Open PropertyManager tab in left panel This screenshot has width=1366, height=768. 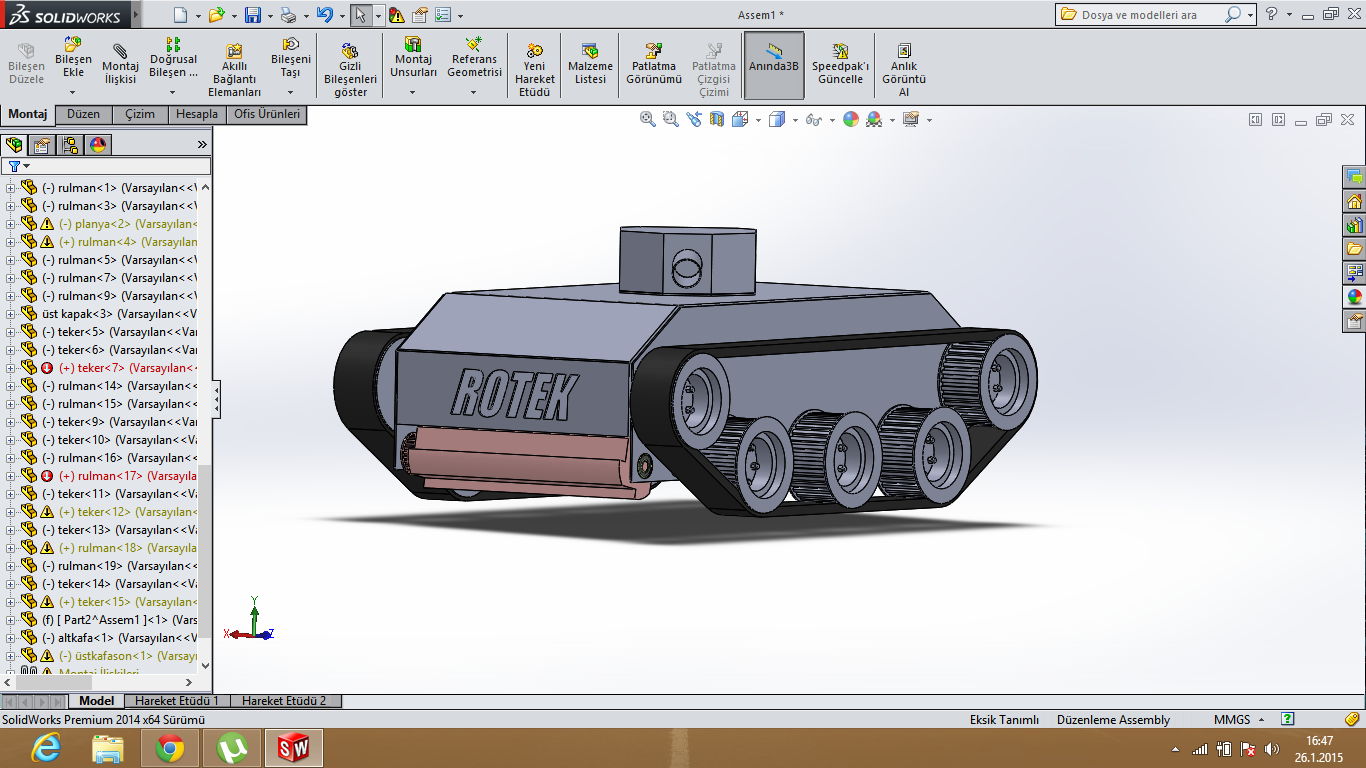pos(42,145)
